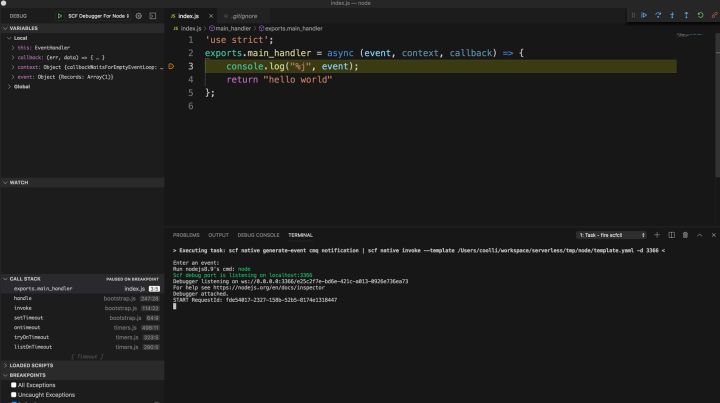
Task: Step out in the debug toolbar
Action: (x=686, y=15)
